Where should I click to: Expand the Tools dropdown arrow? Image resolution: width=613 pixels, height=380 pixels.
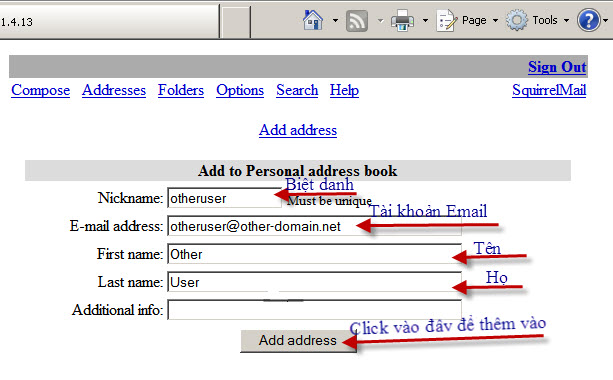click(566, 20)
